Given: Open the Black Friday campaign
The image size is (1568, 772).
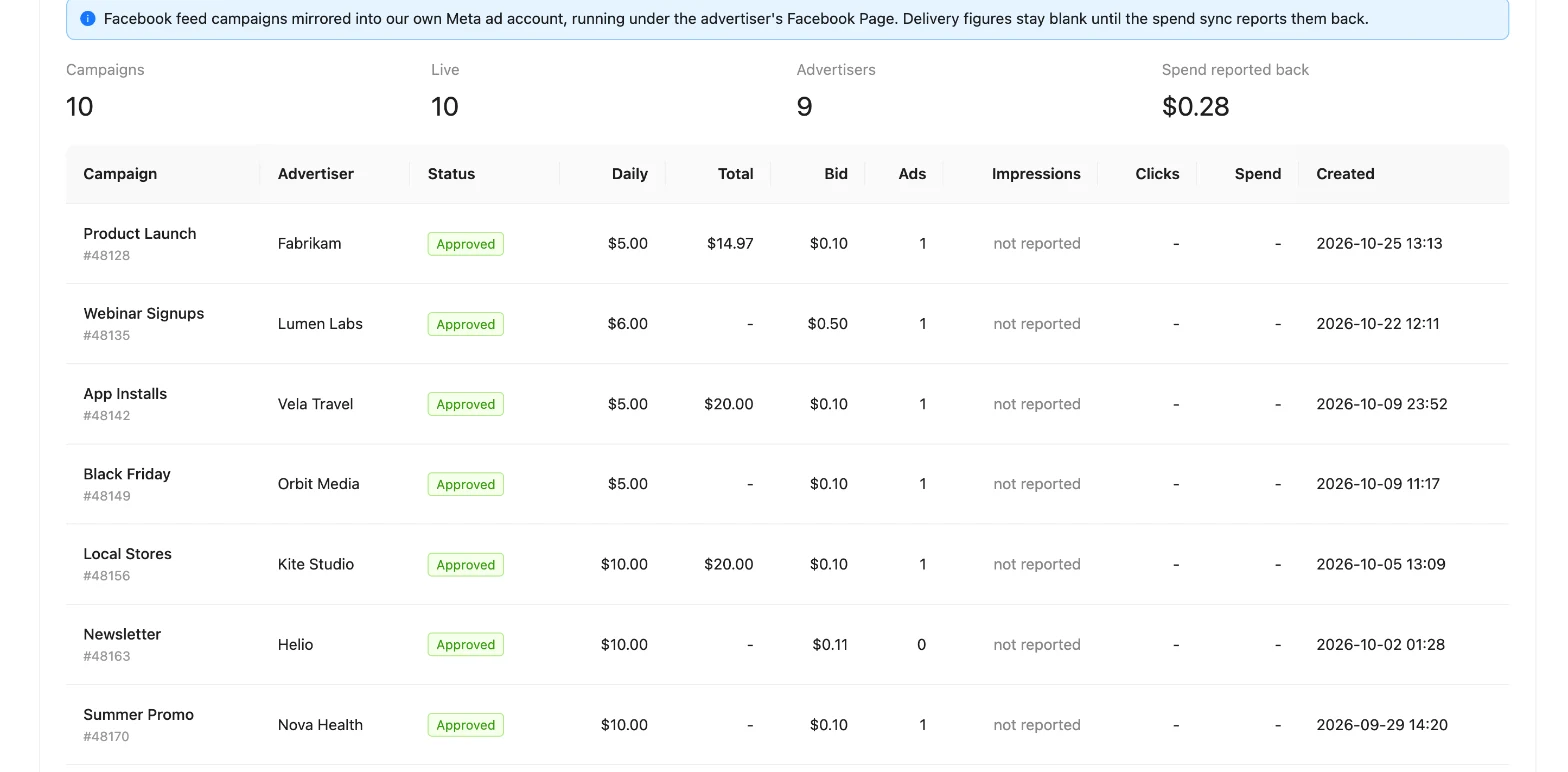Looking at the screenshot, I should click(x=127, y=474).
